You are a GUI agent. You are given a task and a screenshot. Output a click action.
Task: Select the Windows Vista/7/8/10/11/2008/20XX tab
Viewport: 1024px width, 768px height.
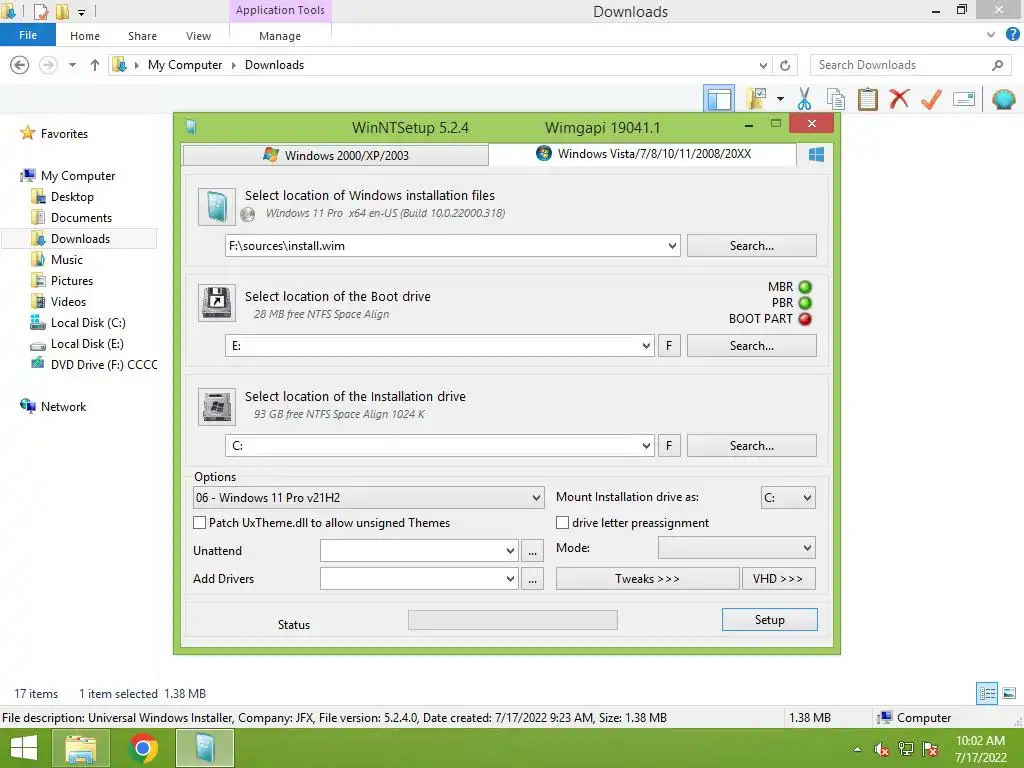click(x=643, y=154)
